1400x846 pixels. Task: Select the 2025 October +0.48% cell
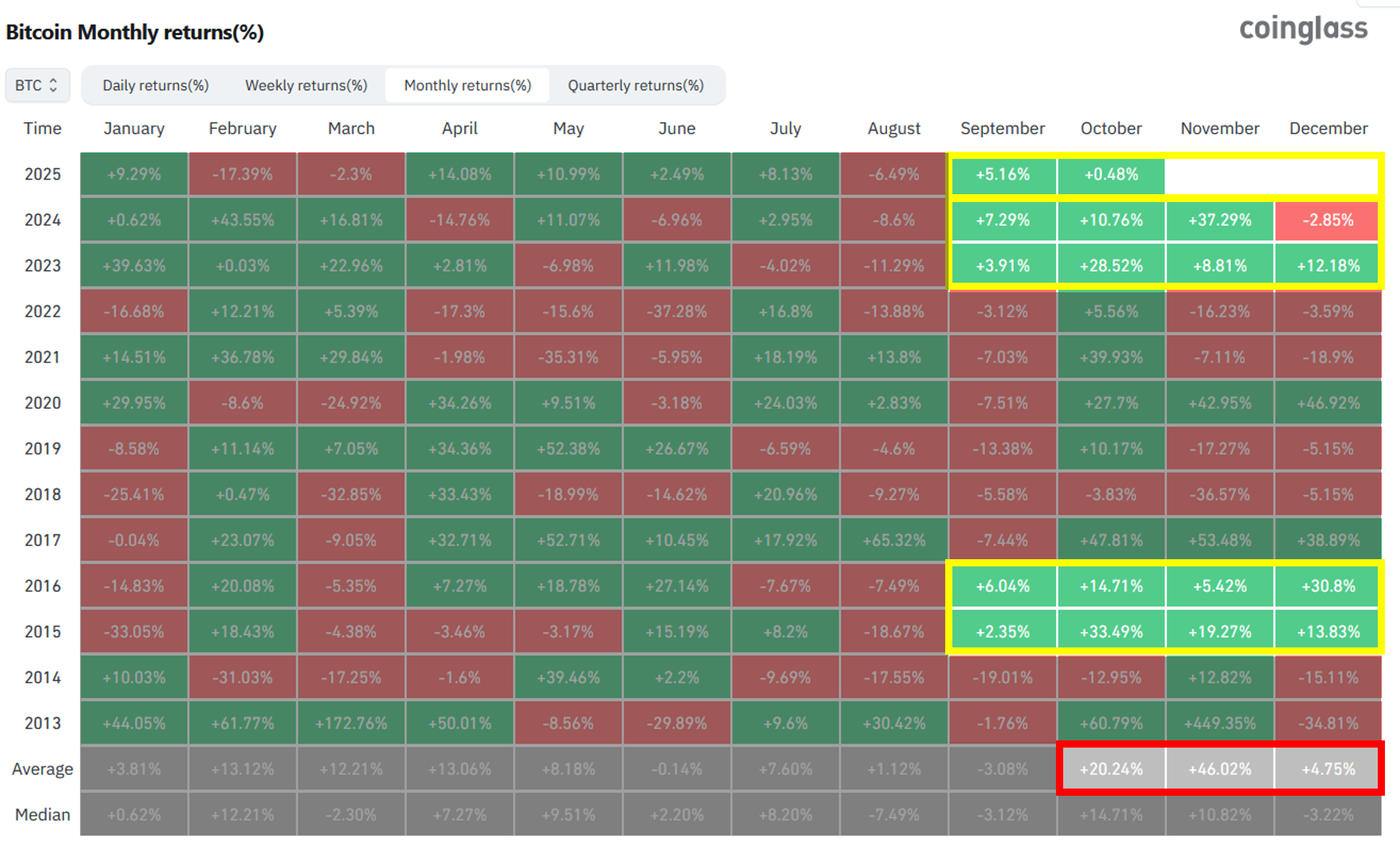pos(1111,174)
